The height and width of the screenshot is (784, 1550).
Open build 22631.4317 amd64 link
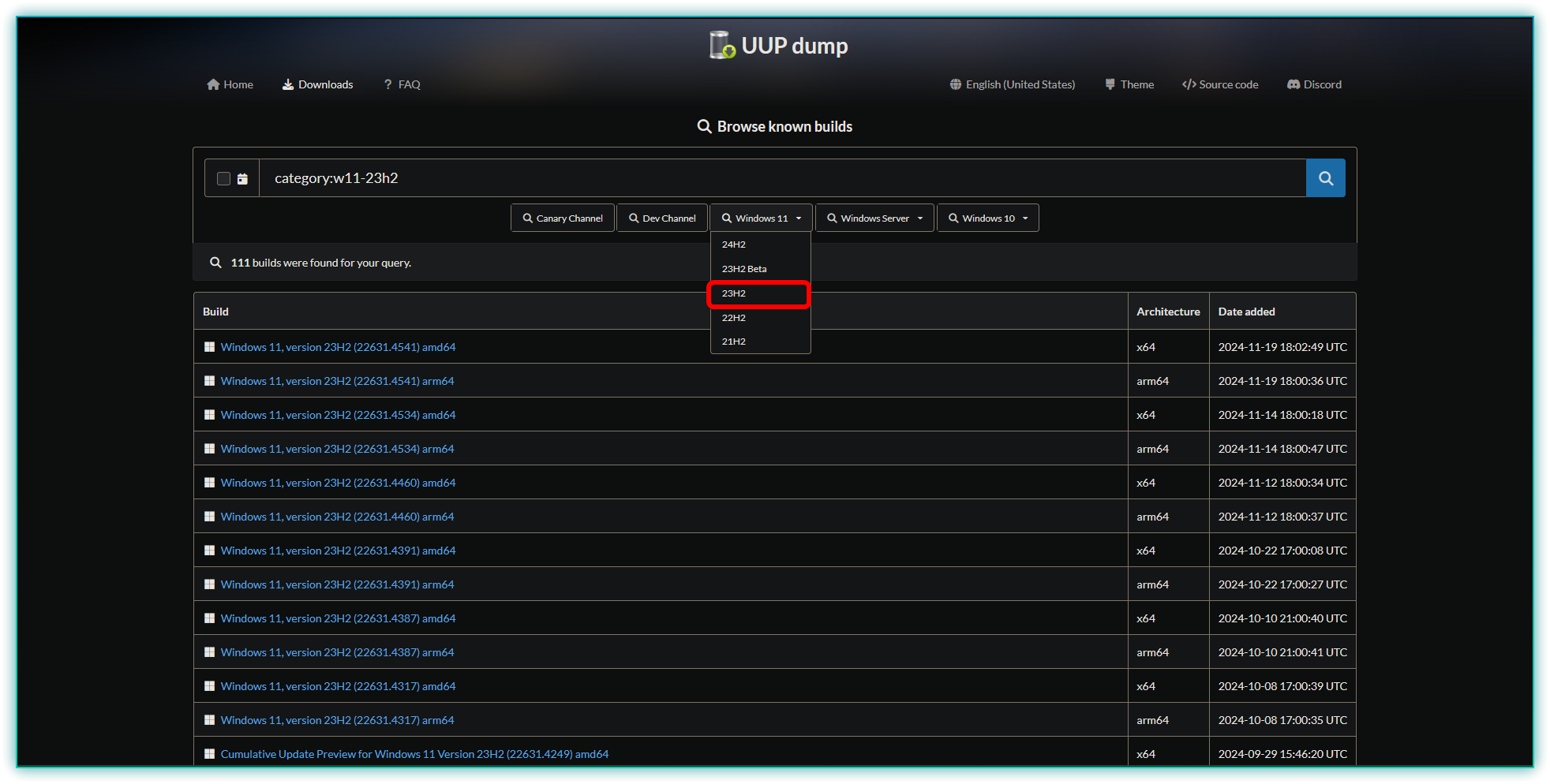point(338,686)
